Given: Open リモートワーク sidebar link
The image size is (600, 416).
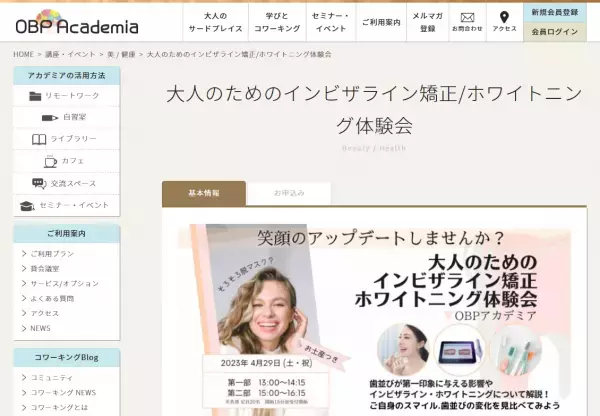Looking at the screenshot, I should (72, 96).
